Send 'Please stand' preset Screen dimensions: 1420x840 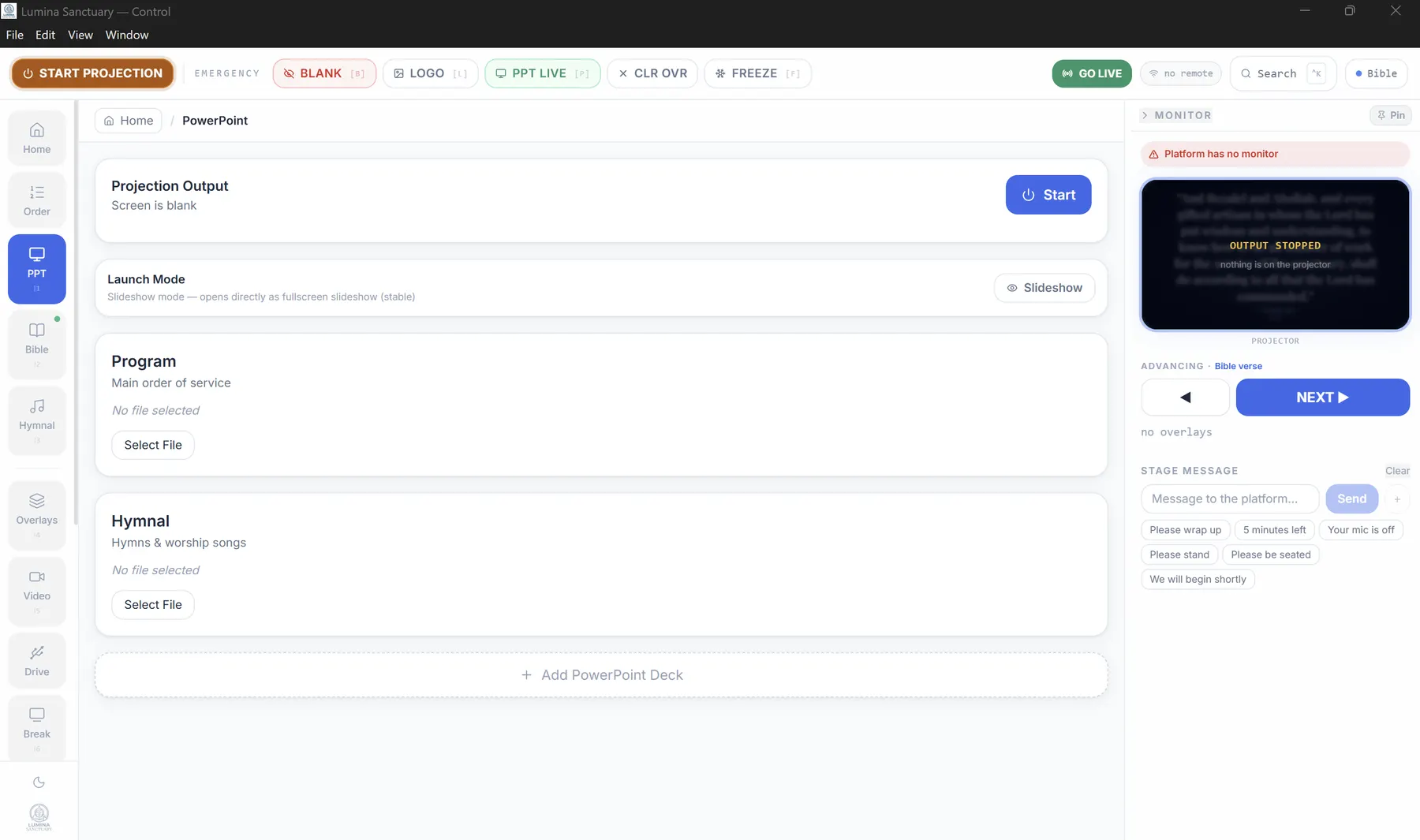click(1179, 554)
